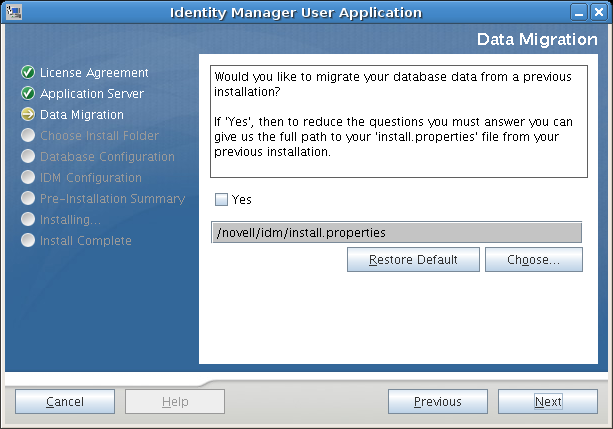This screenshot has width=613, height=429.
Task: Click the License Agreement green checkmark icon
Action: click(x=28, y=73)
